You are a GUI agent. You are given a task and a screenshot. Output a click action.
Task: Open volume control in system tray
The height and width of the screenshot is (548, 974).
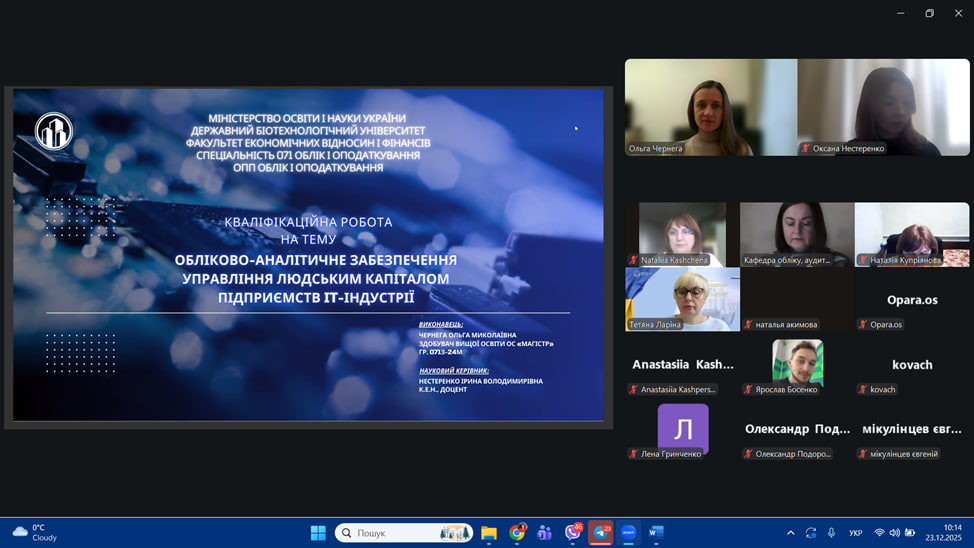[x=895, y=533]
